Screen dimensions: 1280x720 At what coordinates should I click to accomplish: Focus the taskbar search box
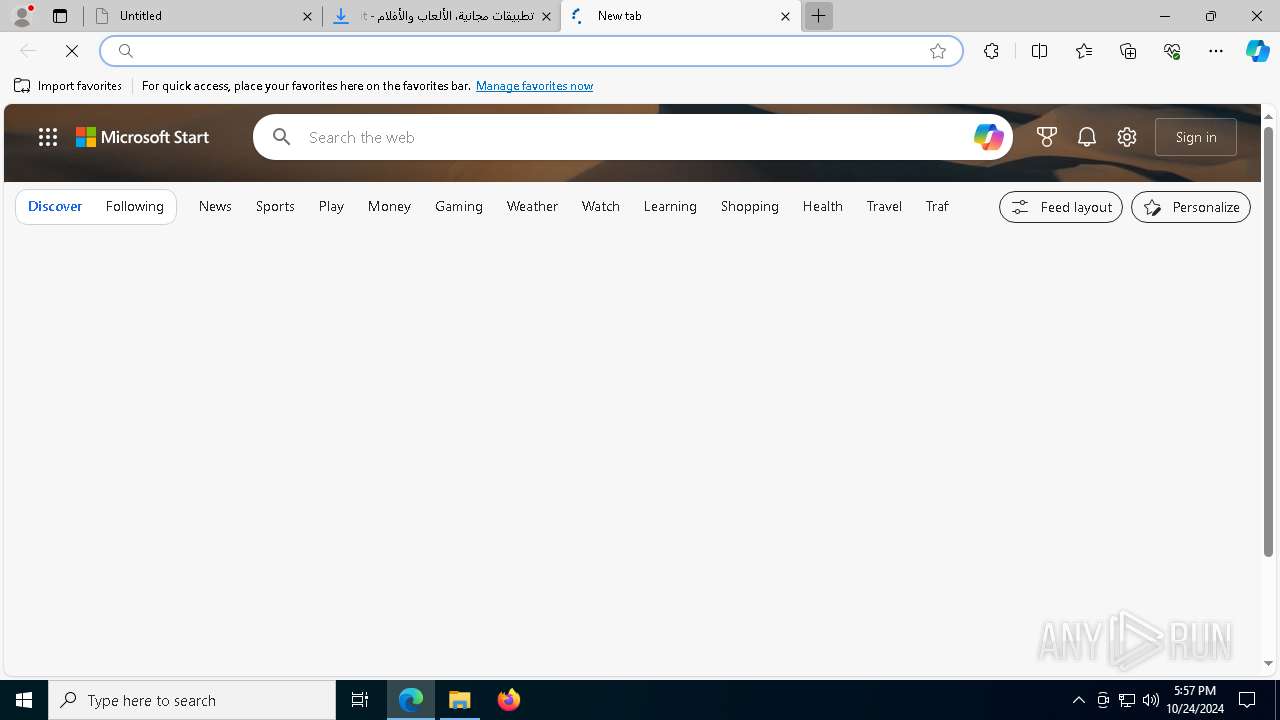coord(192,700)
